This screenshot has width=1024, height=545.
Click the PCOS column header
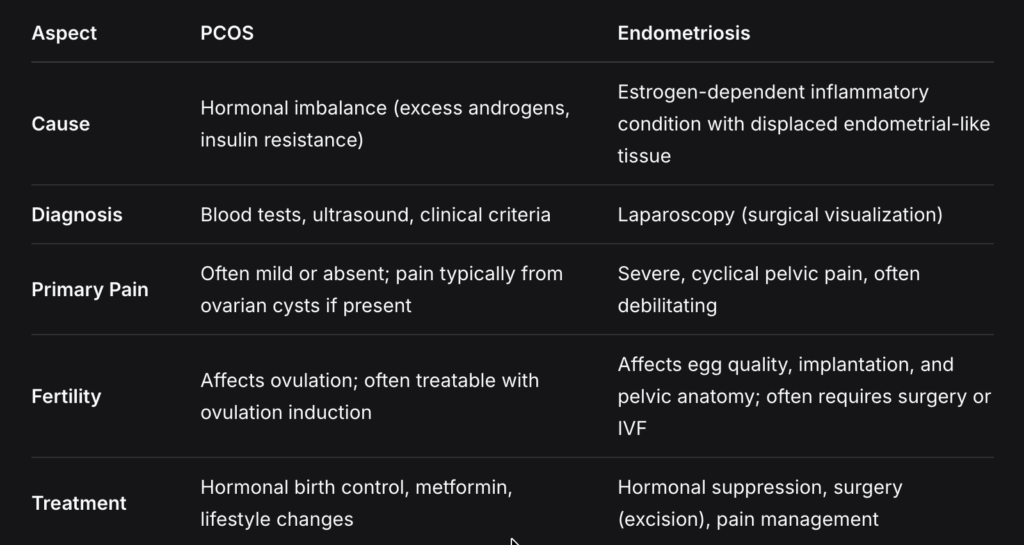click(227, 33)
